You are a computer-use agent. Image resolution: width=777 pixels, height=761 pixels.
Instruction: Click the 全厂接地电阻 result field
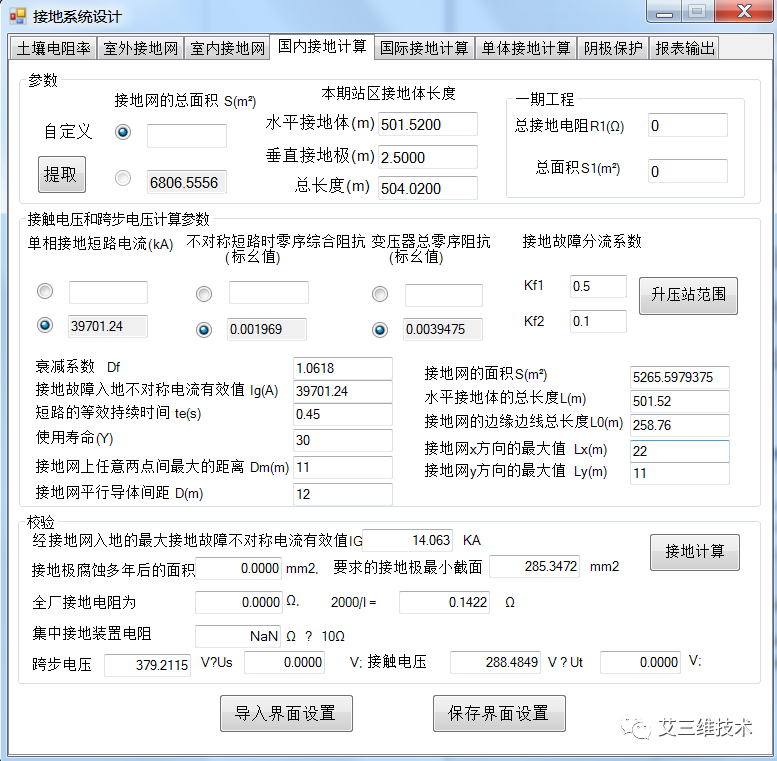tap(239, 602)
